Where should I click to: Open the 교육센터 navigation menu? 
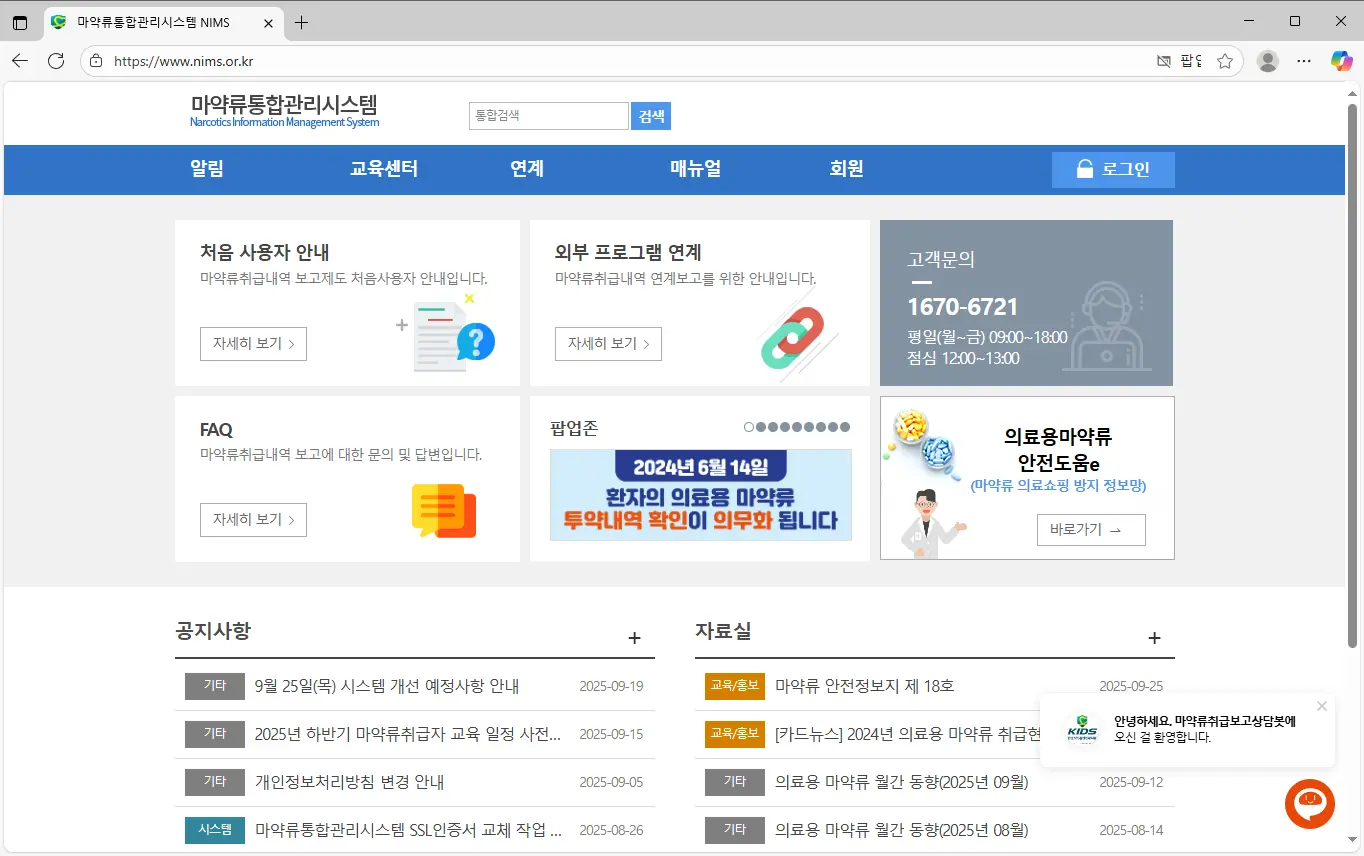(x=383, y=169)
